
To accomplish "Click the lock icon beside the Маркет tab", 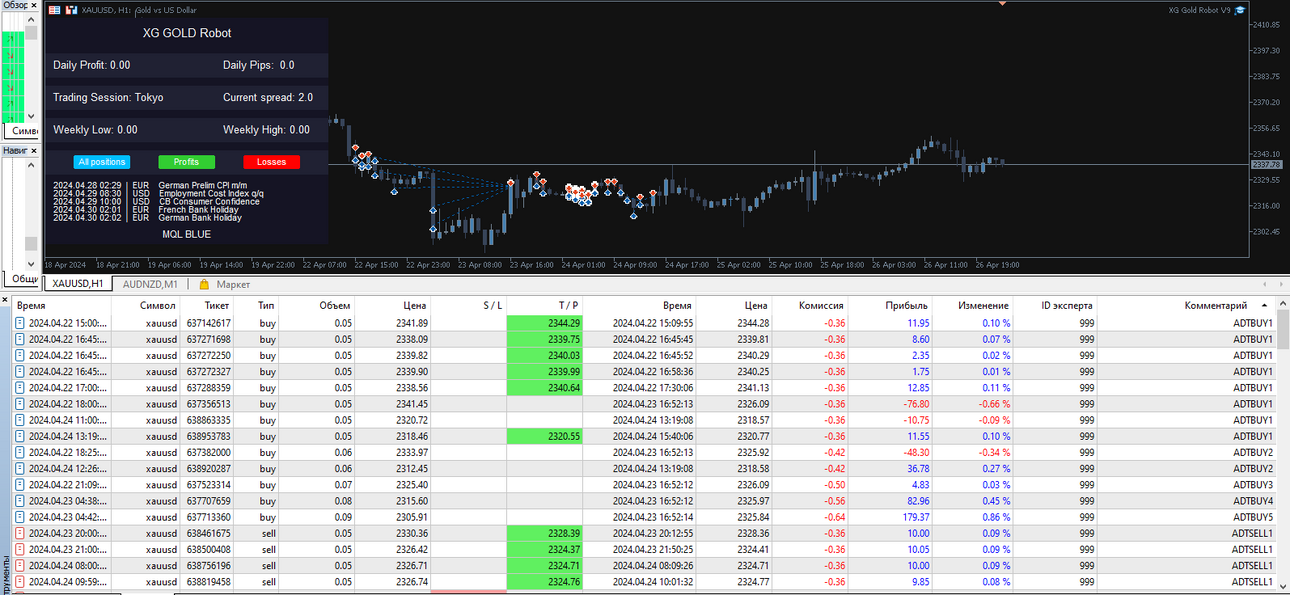I will tap(205, 284).
